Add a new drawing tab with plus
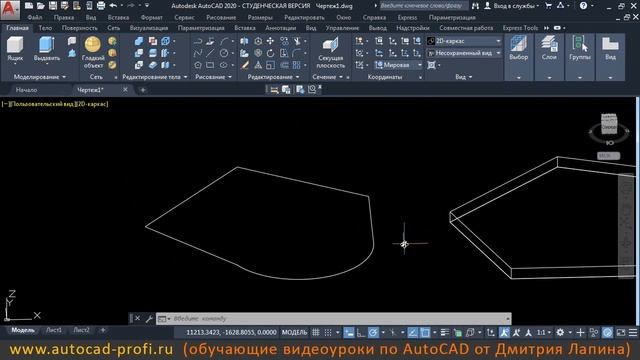Viewport: 640px width, 360px height. click(x=143, y=90)
